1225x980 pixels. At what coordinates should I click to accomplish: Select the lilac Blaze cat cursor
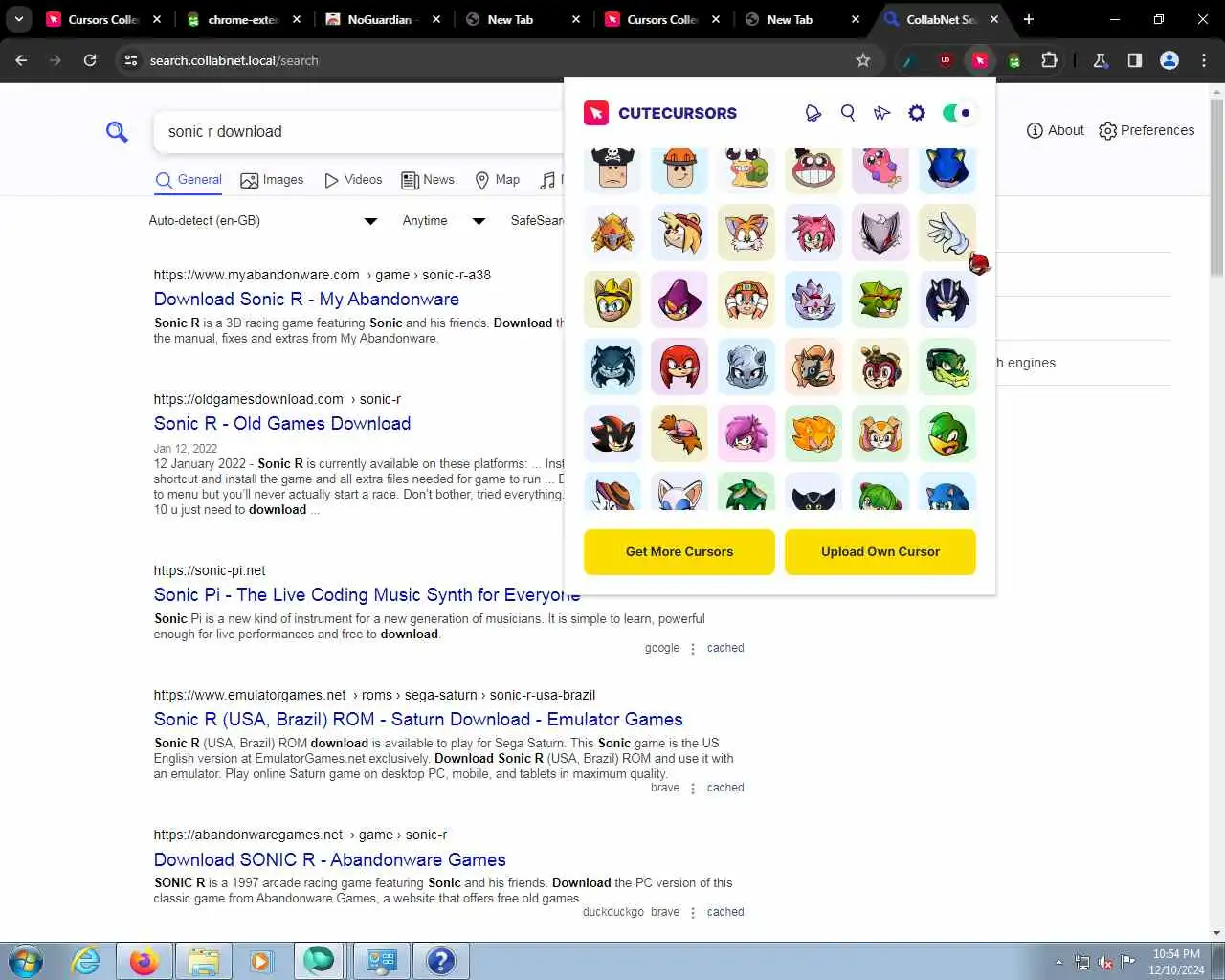pyautogui.click(x=813, y=300)
